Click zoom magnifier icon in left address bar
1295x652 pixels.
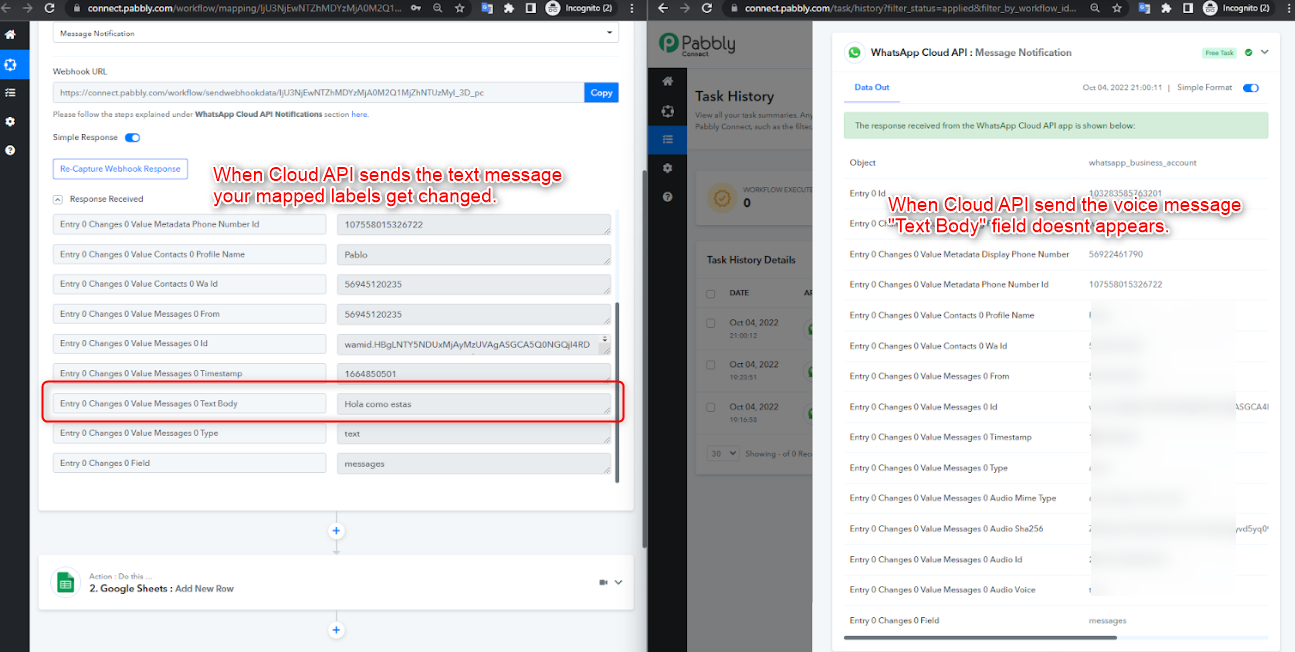pos(437,8)
